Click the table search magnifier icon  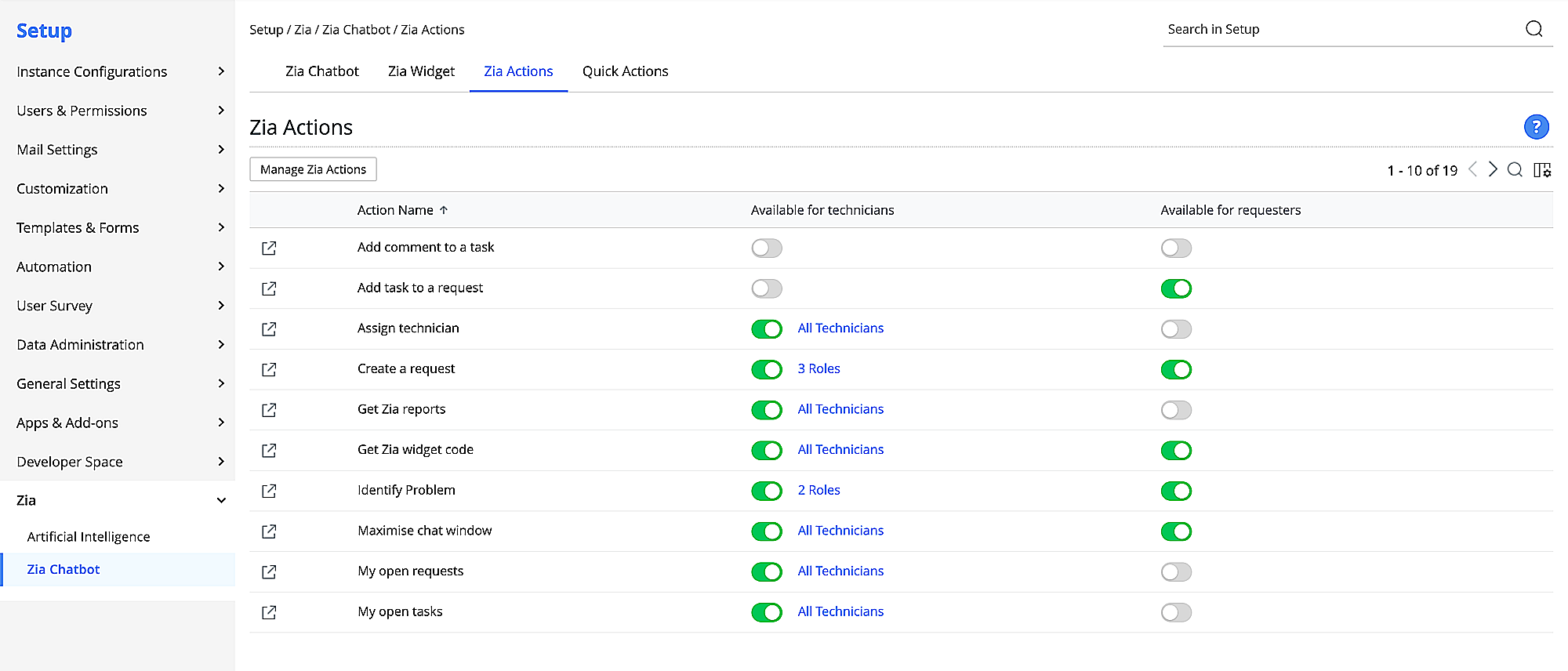click(x=1515, y=170)
